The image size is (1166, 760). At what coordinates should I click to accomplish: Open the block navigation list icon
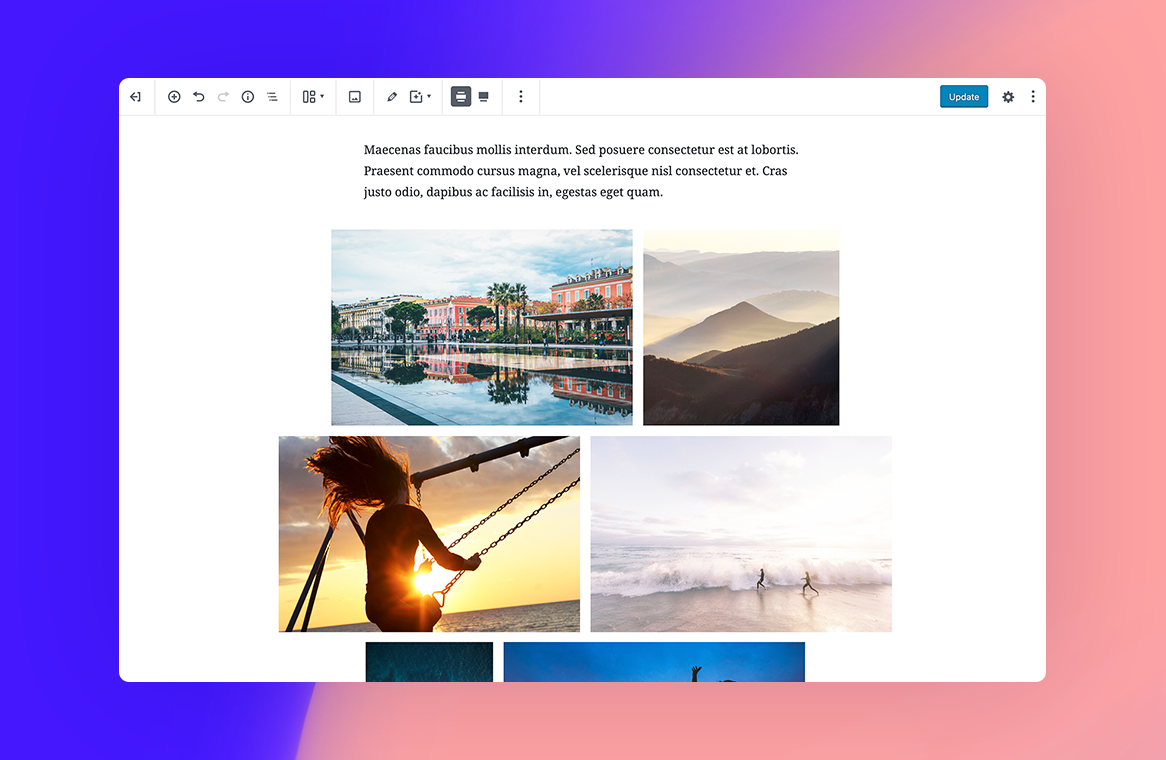[272, 97]
